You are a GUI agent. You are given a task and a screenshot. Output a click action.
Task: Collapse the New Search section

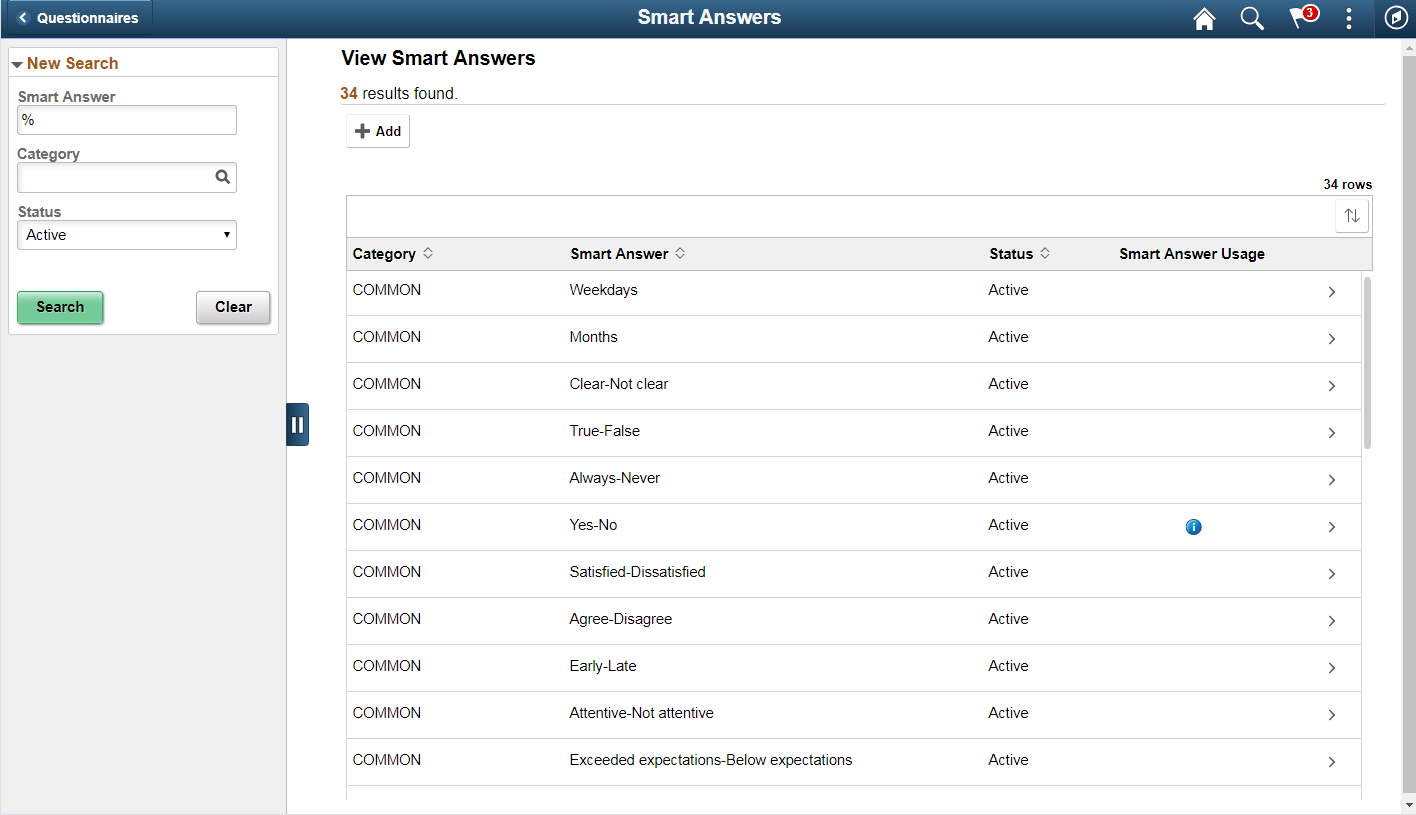[x=17, y=62]
